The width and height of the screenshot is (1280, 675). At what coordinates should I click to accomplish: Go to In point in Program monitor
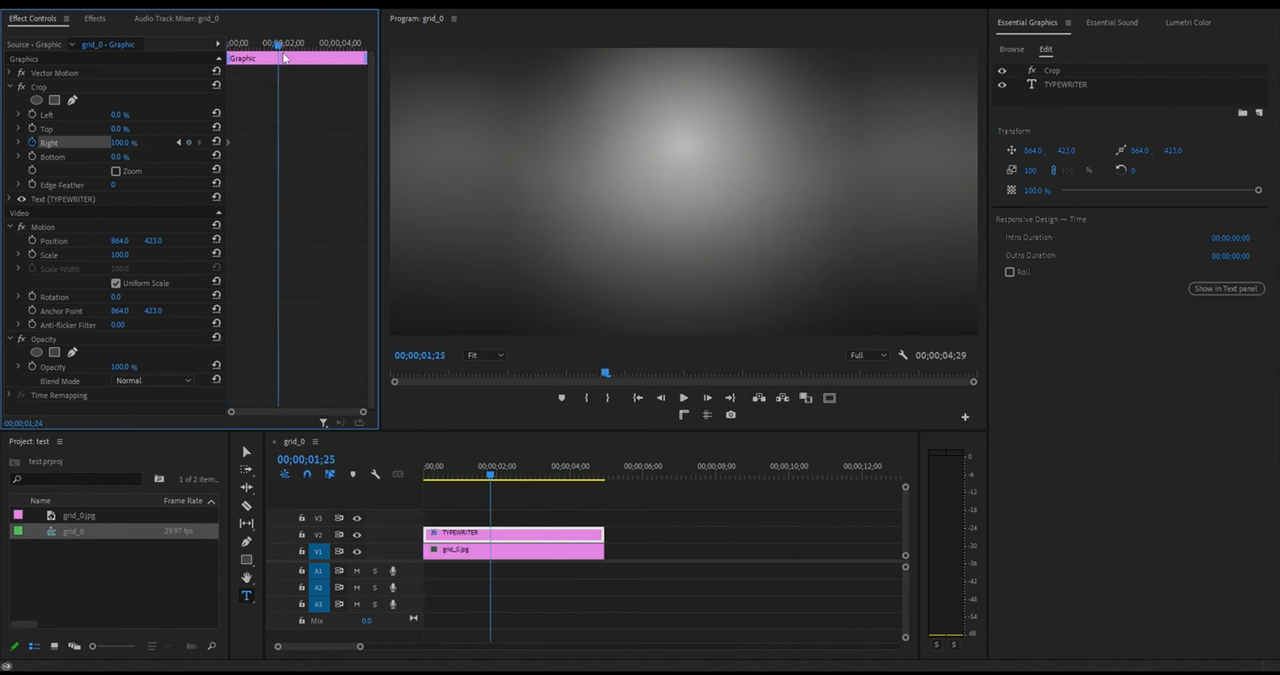coord(637,398)
